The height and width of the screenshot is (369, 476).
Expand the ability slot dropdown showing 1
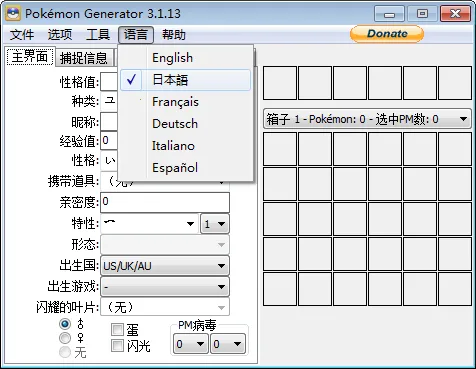click(215, 224)
